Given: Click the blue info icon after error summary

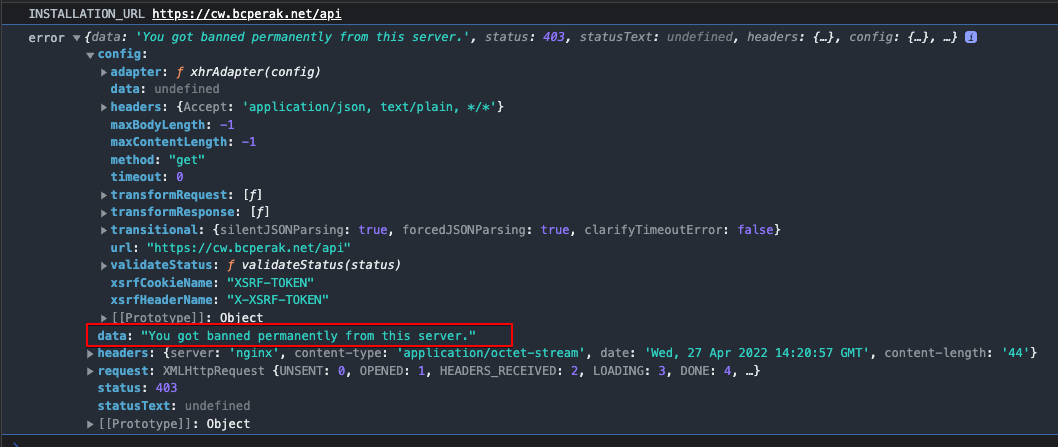Looking at the screenshot, I should [x=971, y=37].
